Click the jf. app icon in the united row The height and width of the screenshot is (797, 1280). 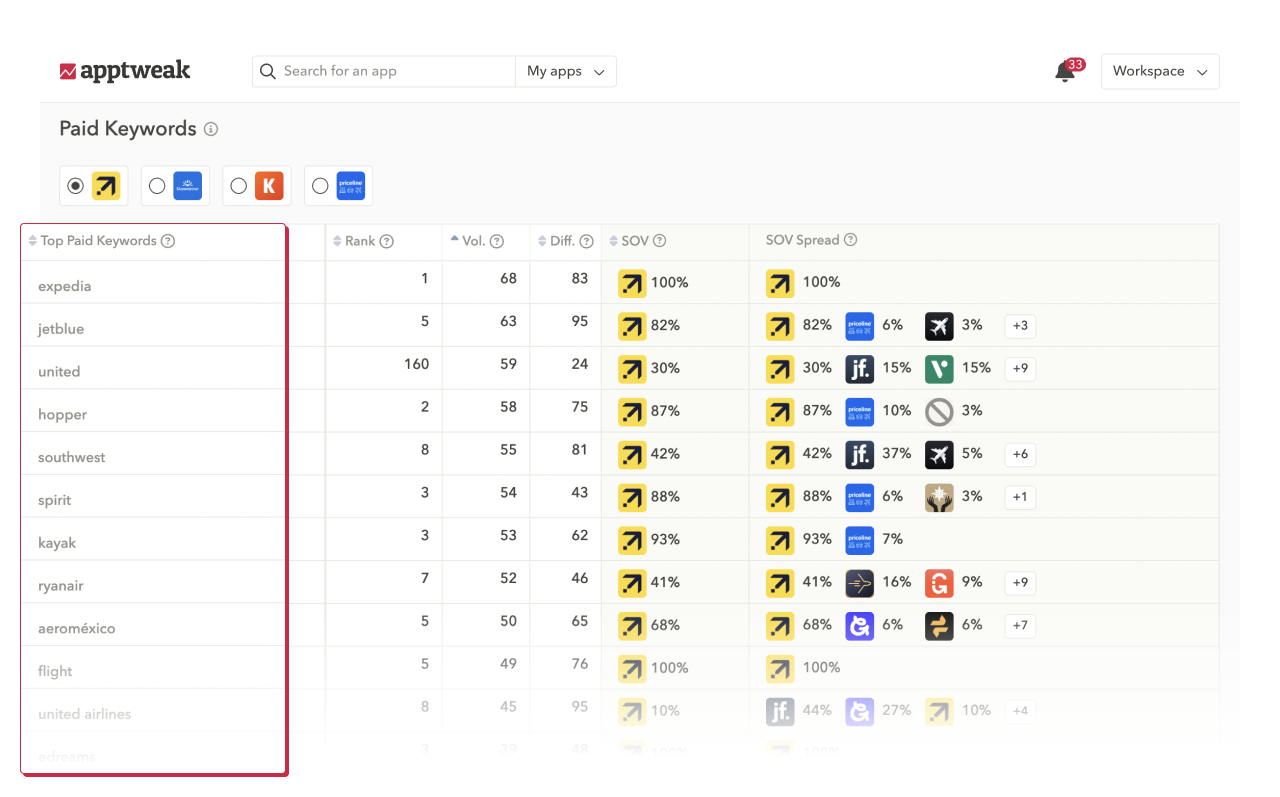[860, 369]
